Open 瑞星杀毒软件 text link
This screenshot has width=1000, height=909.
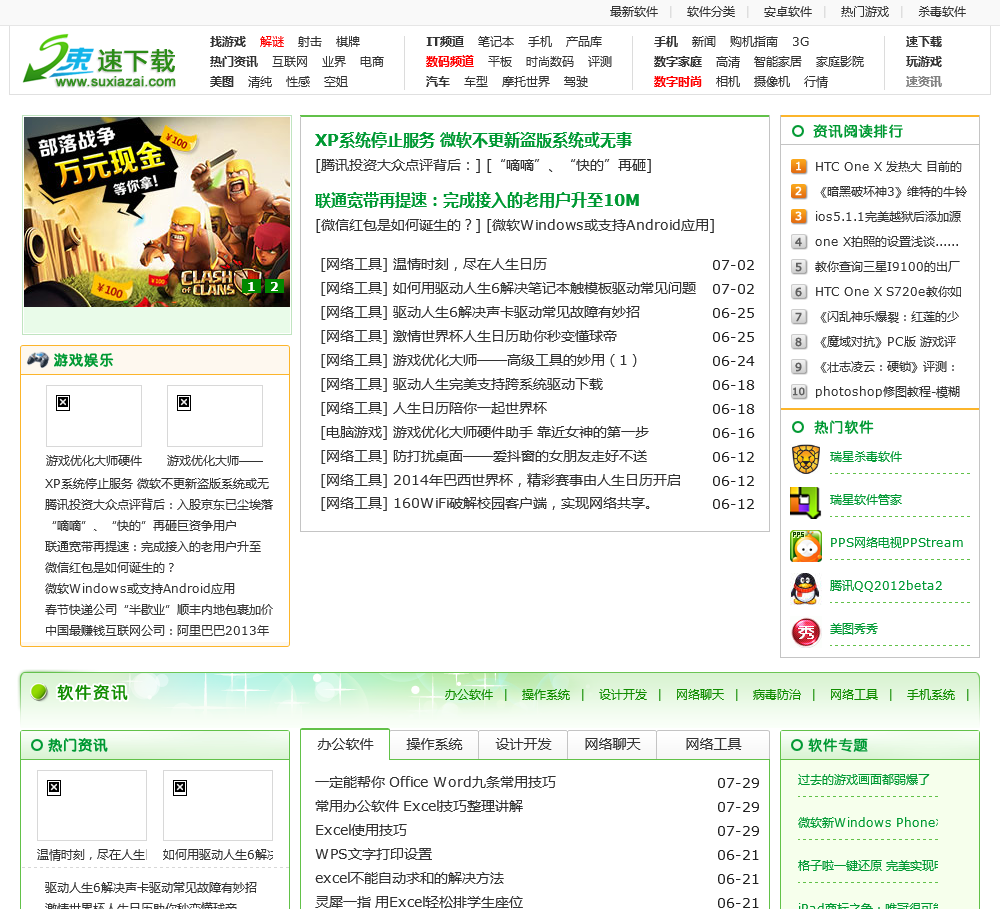(865, 457)
